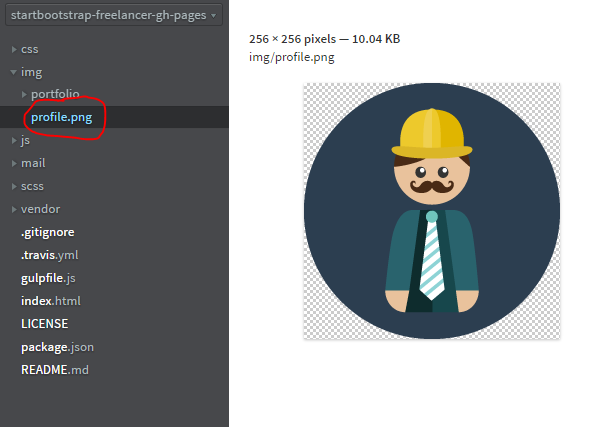
Task: Open README.md in the tree
Action: click(55, 370)
